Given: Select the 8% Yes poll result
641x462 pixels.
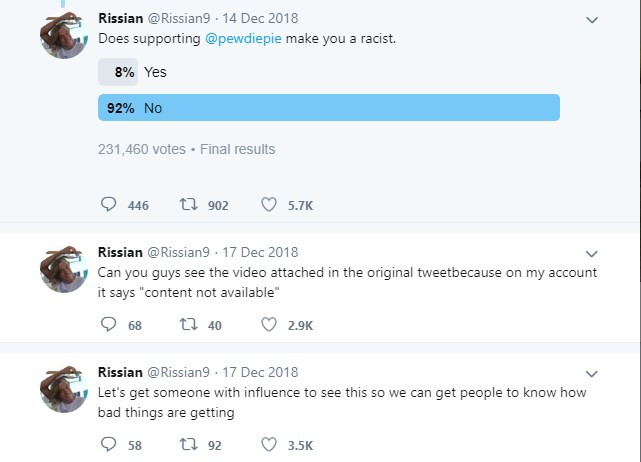Looking at the screenshot, I should point(132,72).
